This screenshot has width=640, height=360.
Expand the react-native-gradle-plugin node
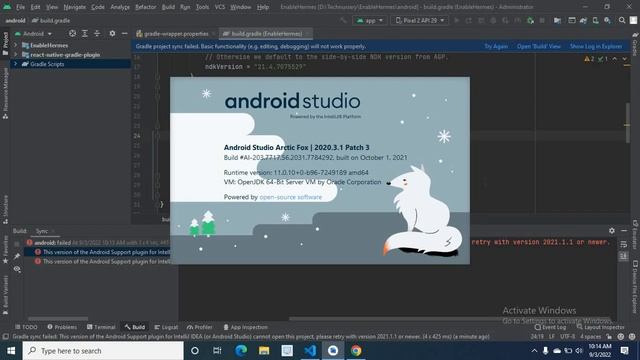pos(16,55)
